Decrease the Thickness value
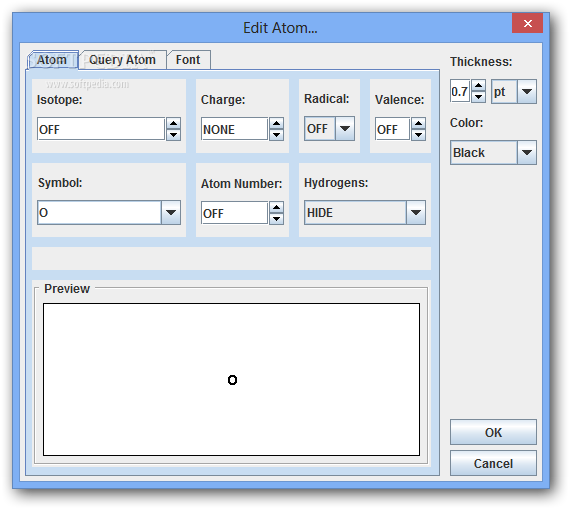570x509 pixels. tap(478, 97)
